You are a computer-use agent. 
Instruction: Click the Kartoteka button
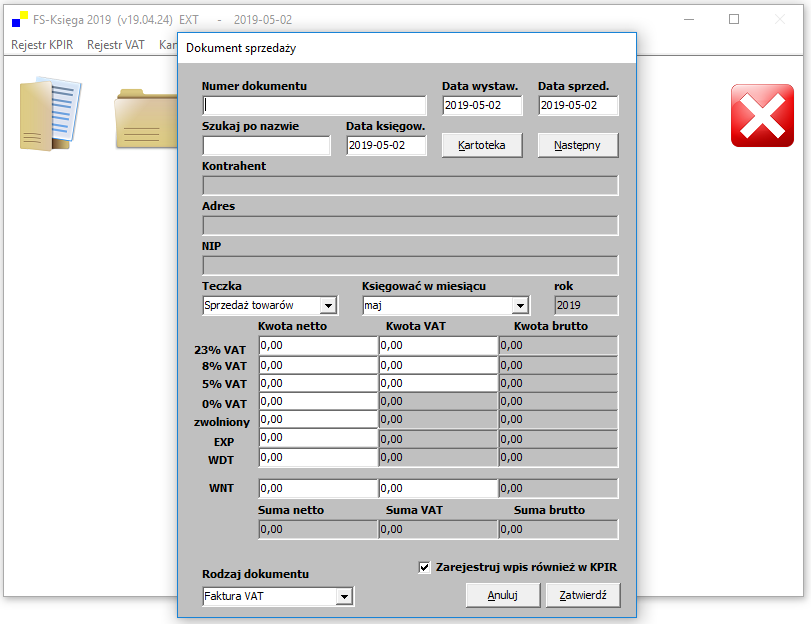tap(482, 145)
